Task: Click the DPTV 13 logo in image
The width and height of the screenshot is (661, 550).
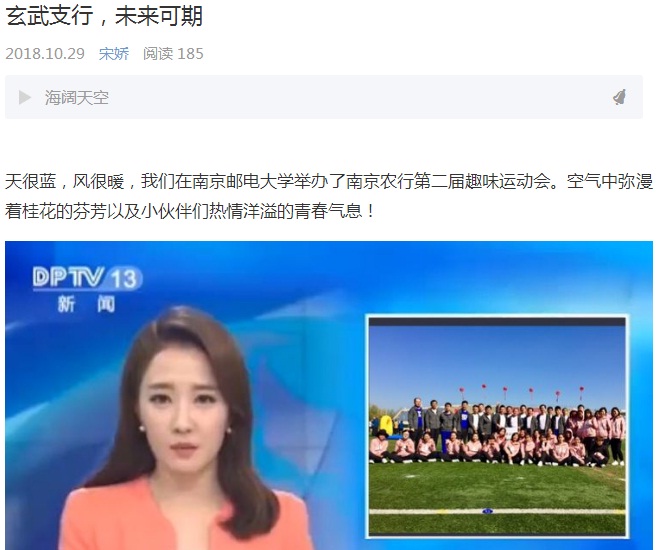Action: [x=87, y=278]
